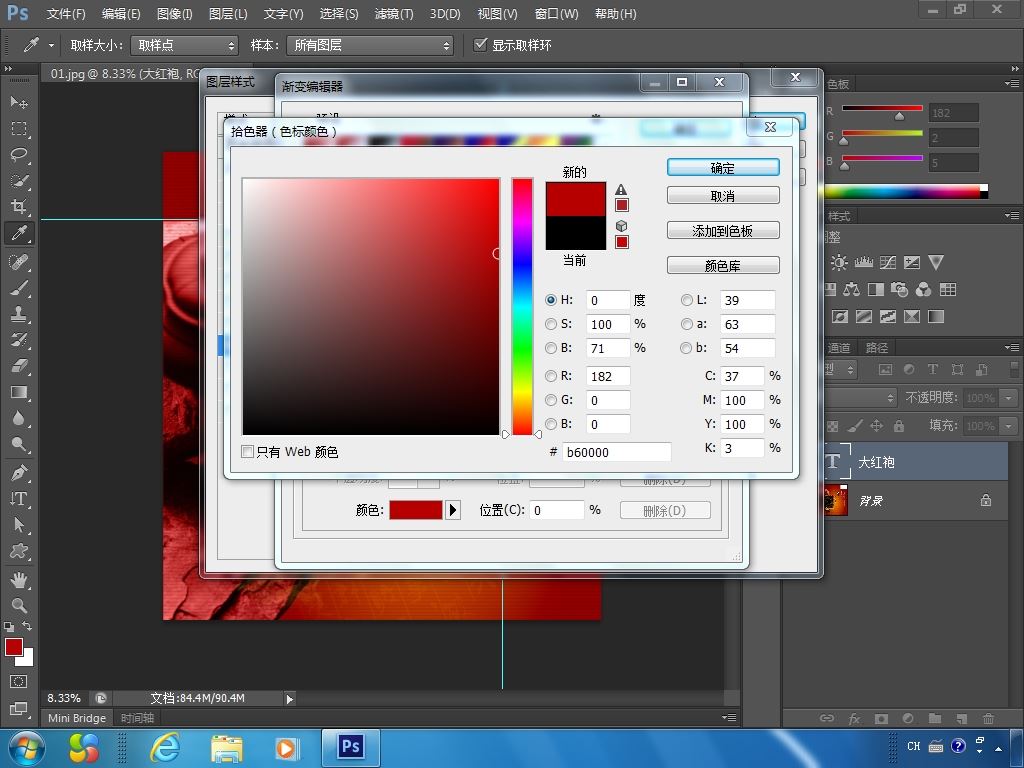Click the 添加到色板 button
The width and height of the screenshot is (1024, 768).
point(723,231)
